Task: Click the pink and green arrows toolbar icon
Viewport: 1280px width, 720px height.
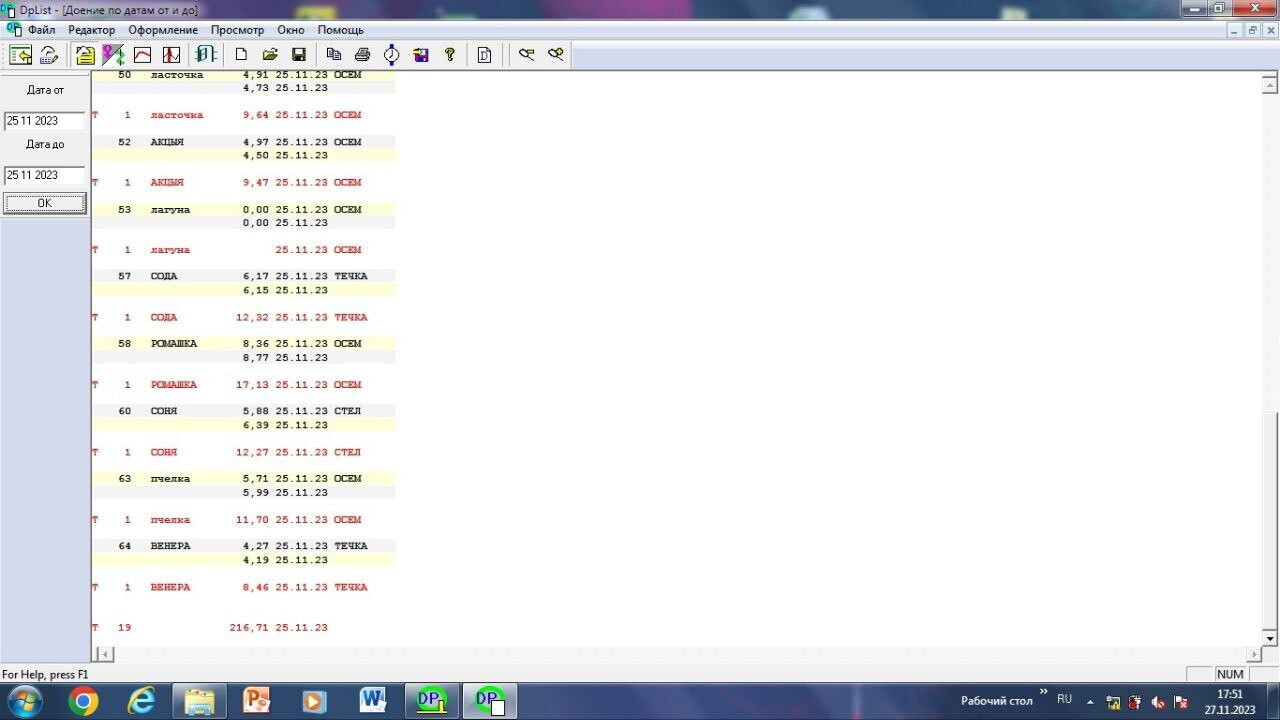Action: coord(113,55)
